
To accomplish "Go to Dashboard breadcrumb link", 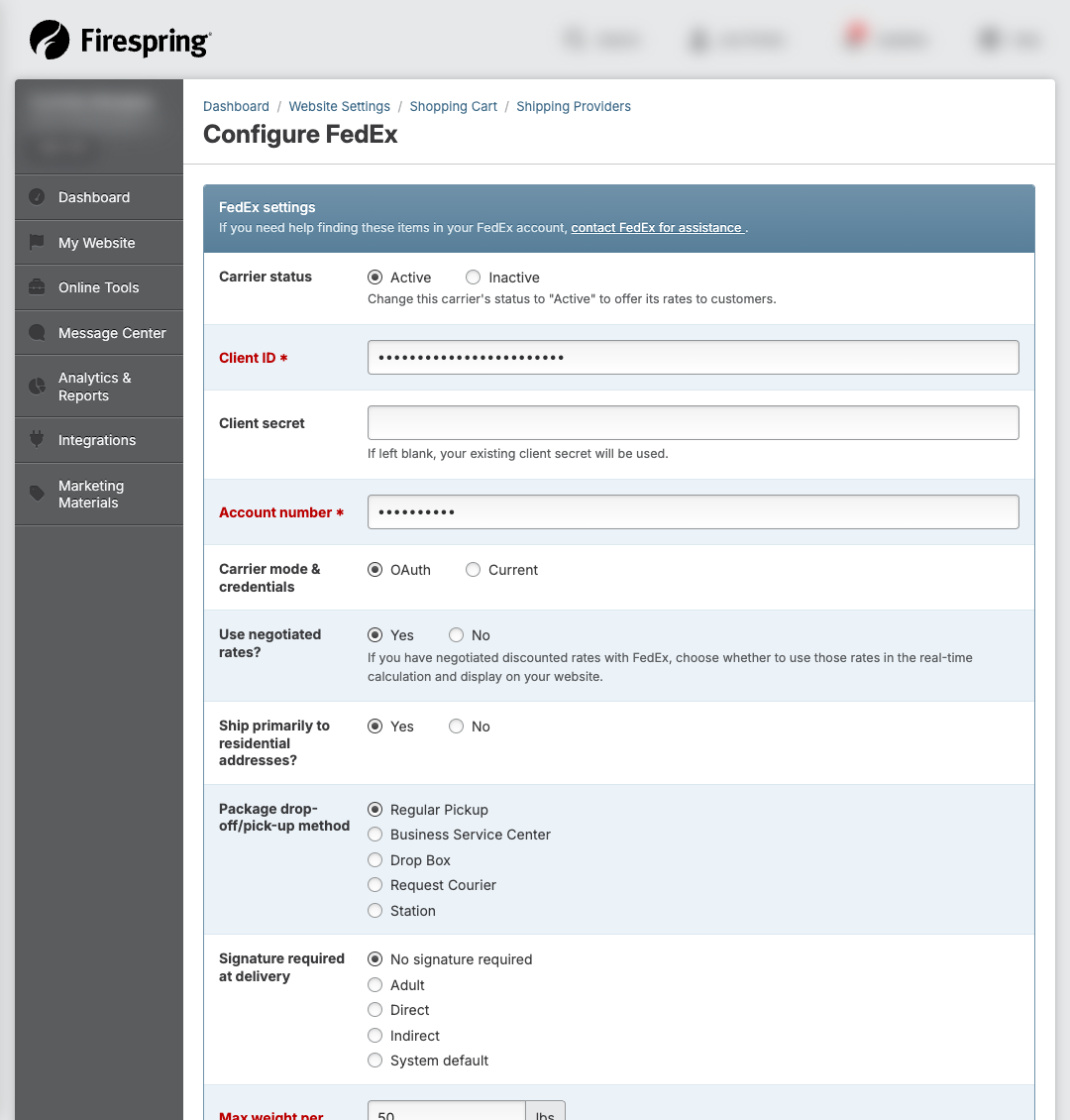I will point(236,106).
